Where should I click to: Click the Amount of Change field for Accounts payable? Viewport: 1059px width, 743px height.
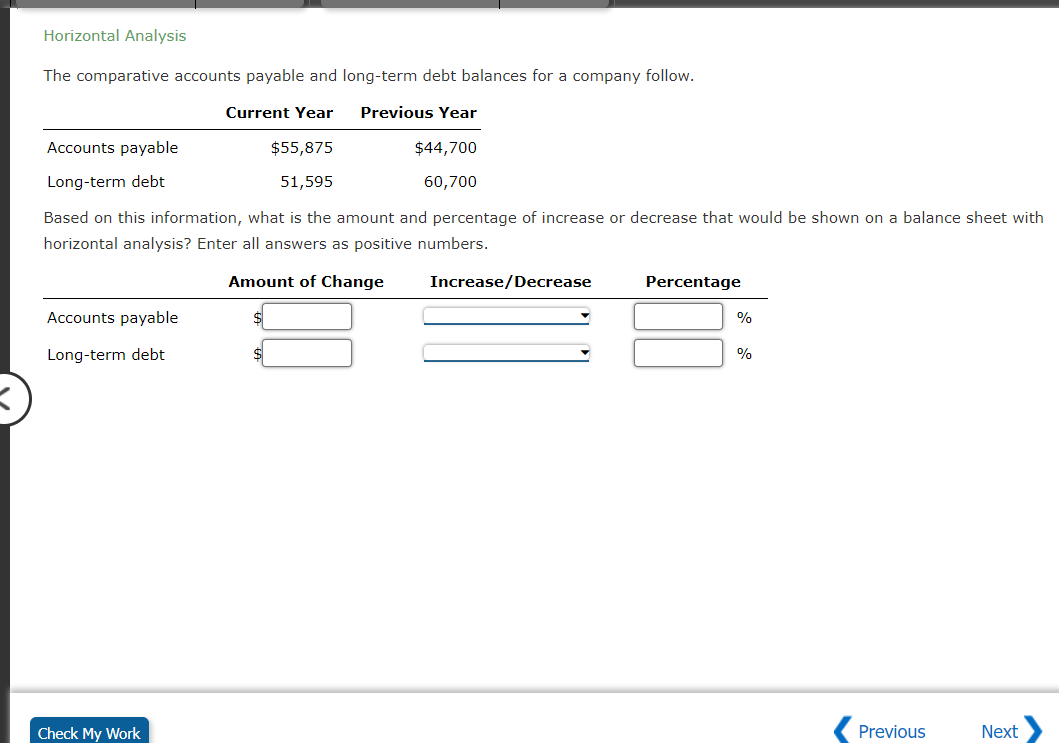coord(306,316)
